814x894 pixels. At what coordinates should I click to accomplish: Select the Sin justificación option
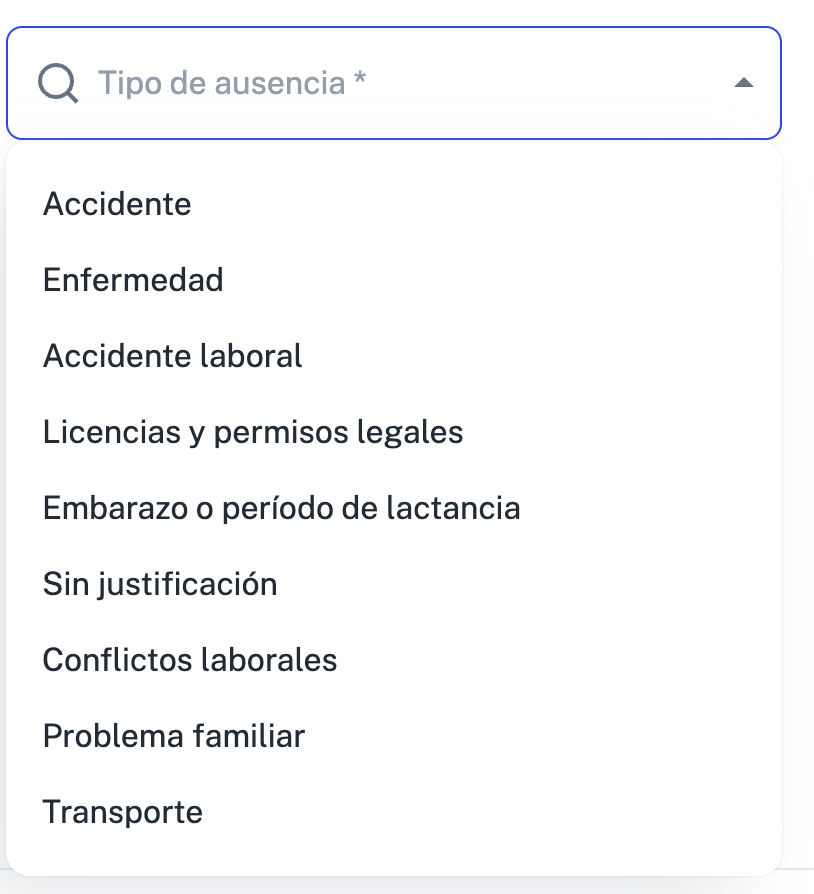click(393, 584)
